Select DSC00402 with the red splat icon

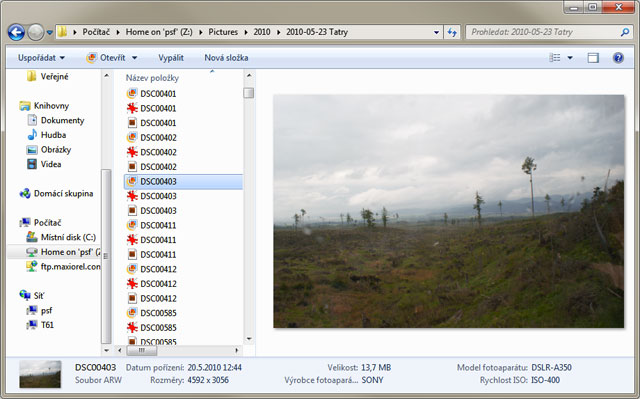click(151, 152)
